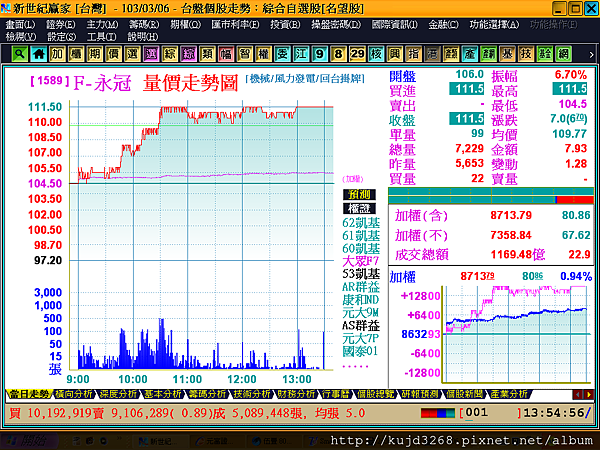Click the 價 price toolbar icon
Viewport: 600px width, 450px height.
pos(113,54)
